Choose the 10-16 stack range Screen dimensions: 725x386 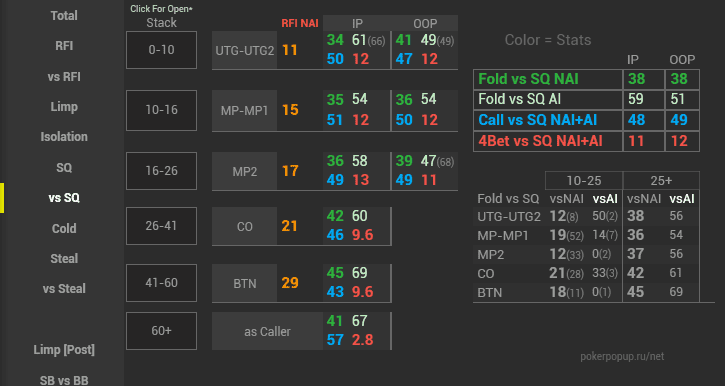161,110
